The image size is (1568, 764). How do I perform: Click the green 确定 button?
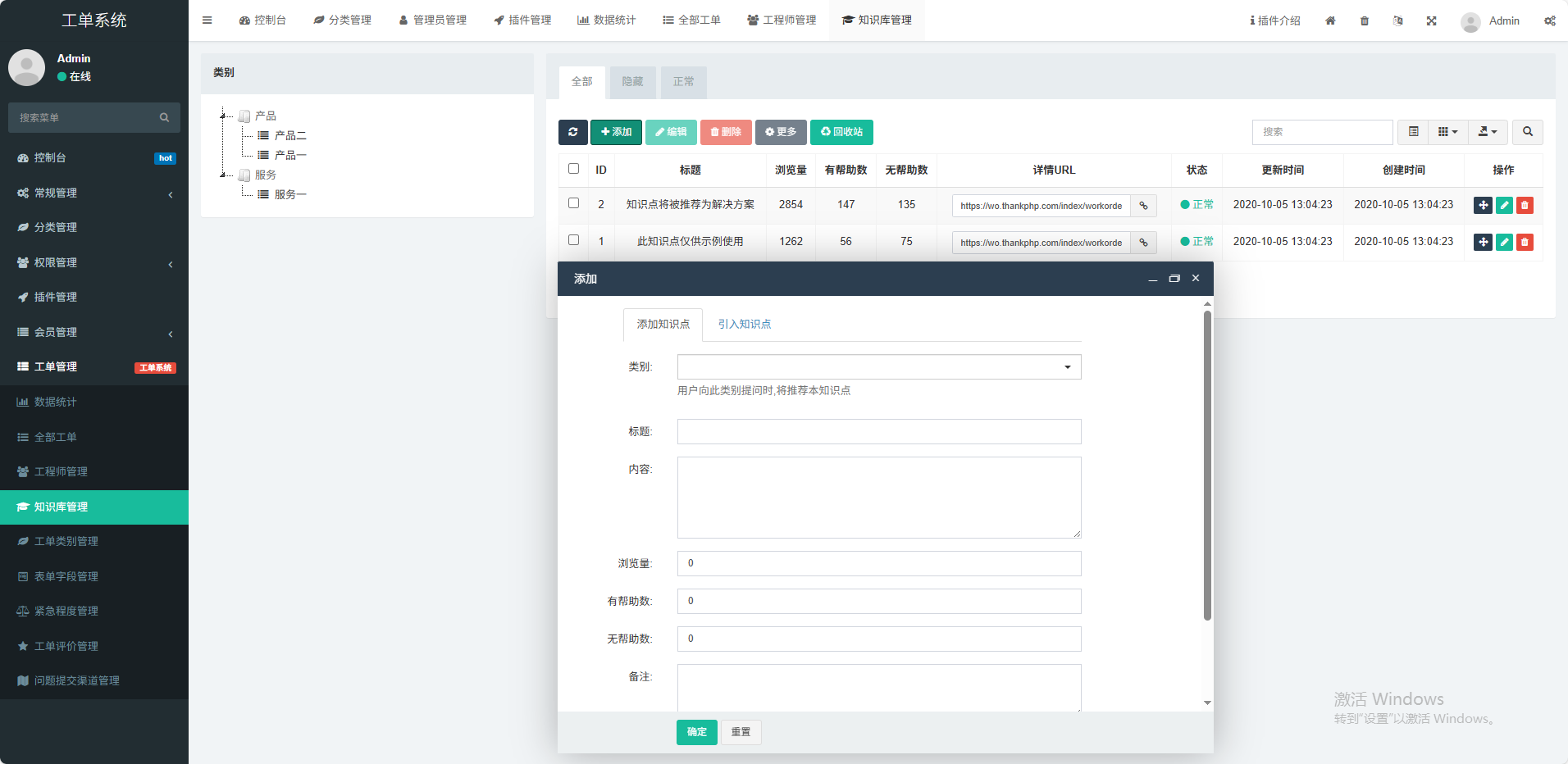(x=696, y=732)
